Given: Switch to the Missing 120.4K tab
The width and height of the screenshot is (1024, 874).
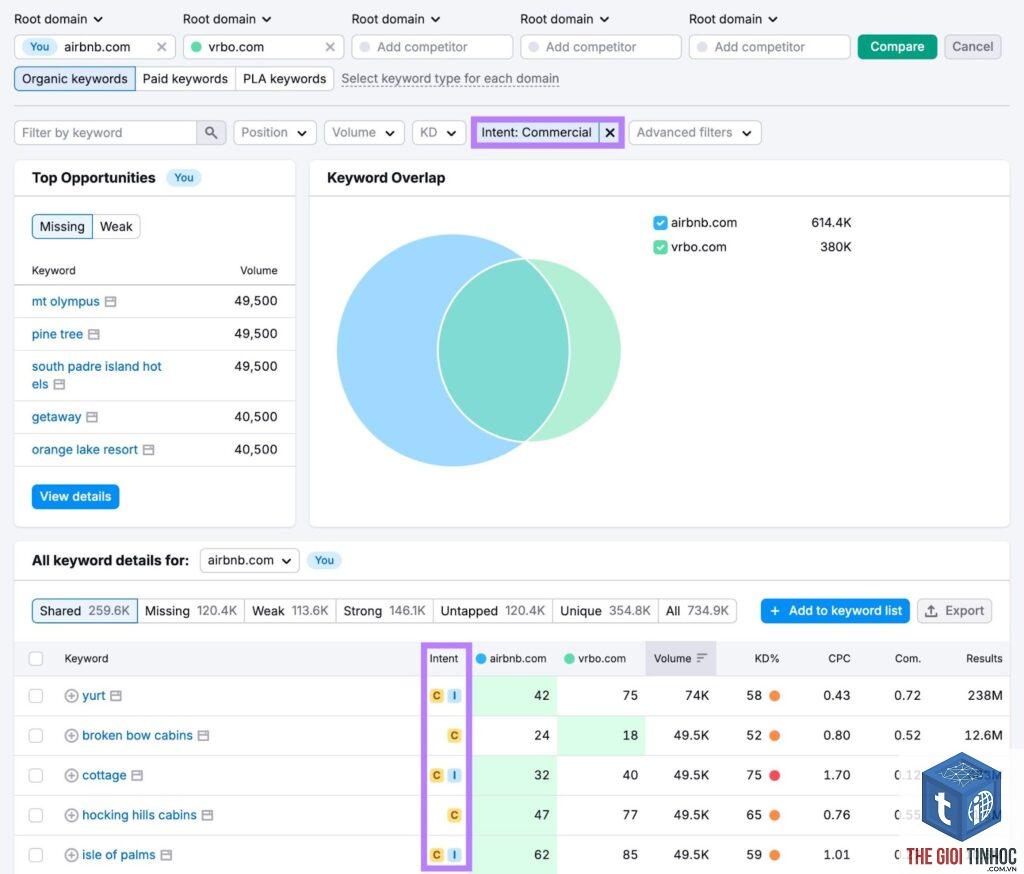Looking at the screenshot, I should point(191,611).
